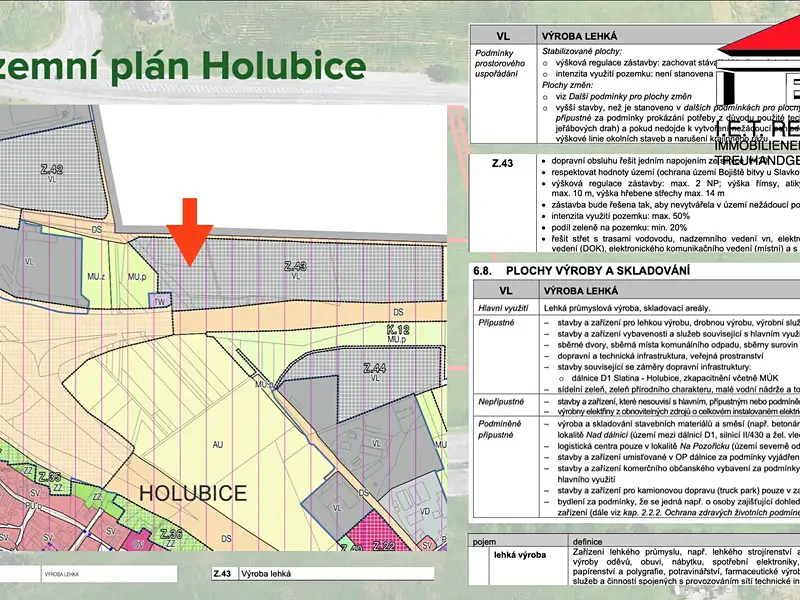Click the Z.36 zone label
The image size is (800, 600).
[171, 534]
